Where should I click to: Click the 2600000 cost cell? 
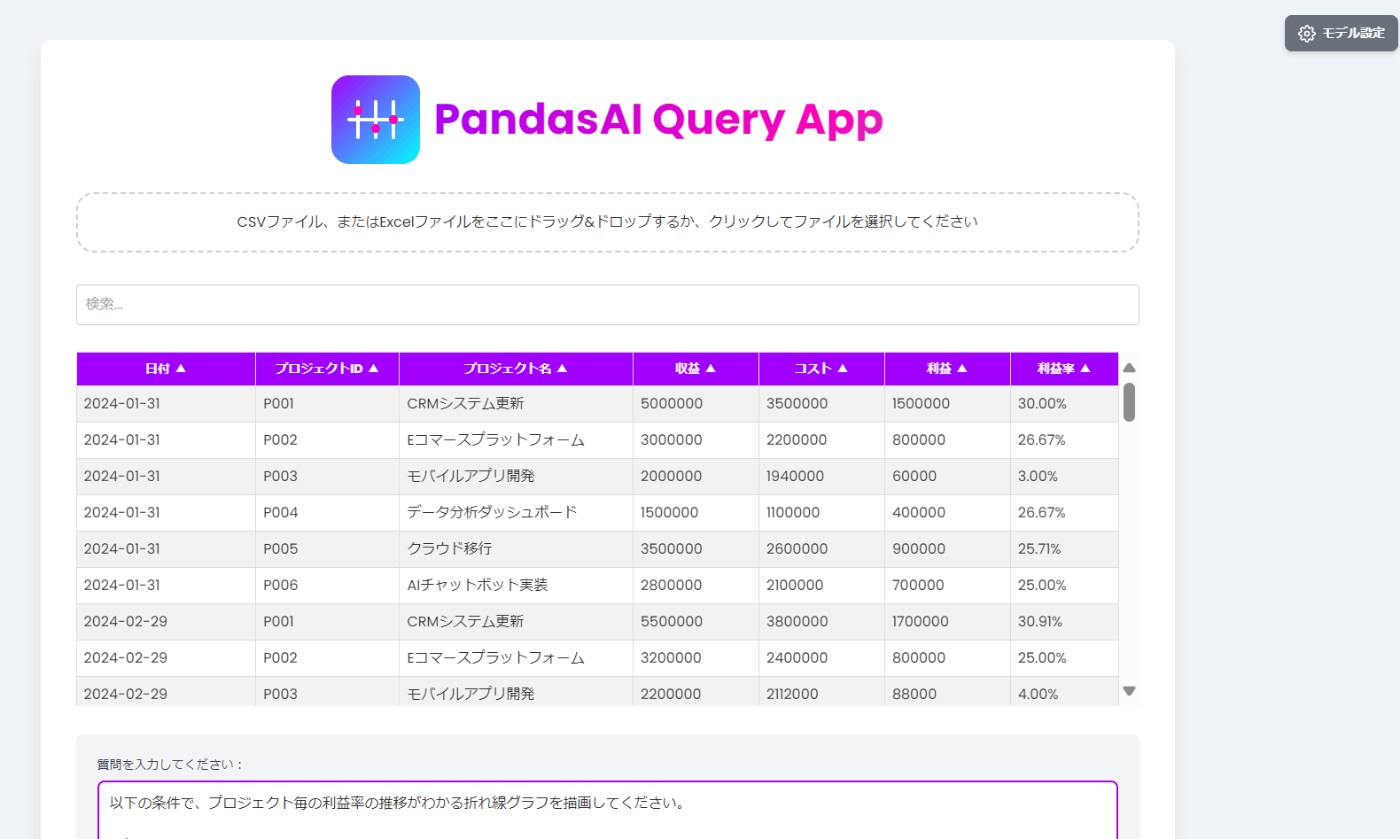[821, 549]
